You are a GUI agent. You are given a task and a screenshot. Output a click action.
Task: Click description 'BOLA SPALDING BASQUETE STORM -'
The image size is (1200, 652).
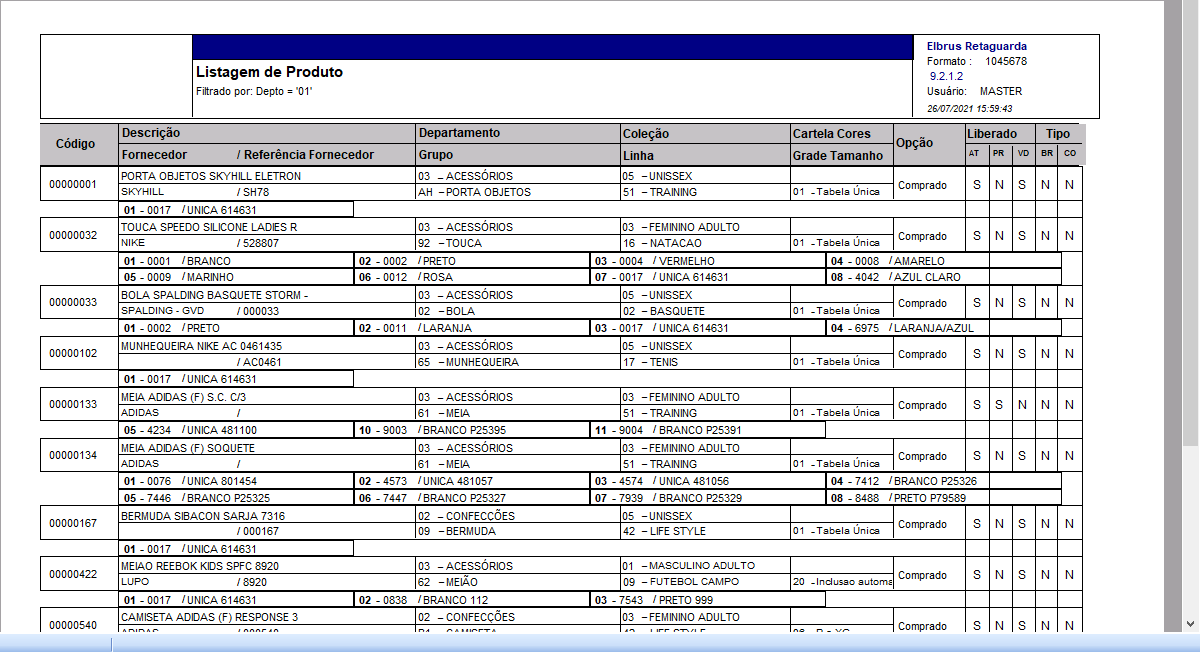[215, 295]
